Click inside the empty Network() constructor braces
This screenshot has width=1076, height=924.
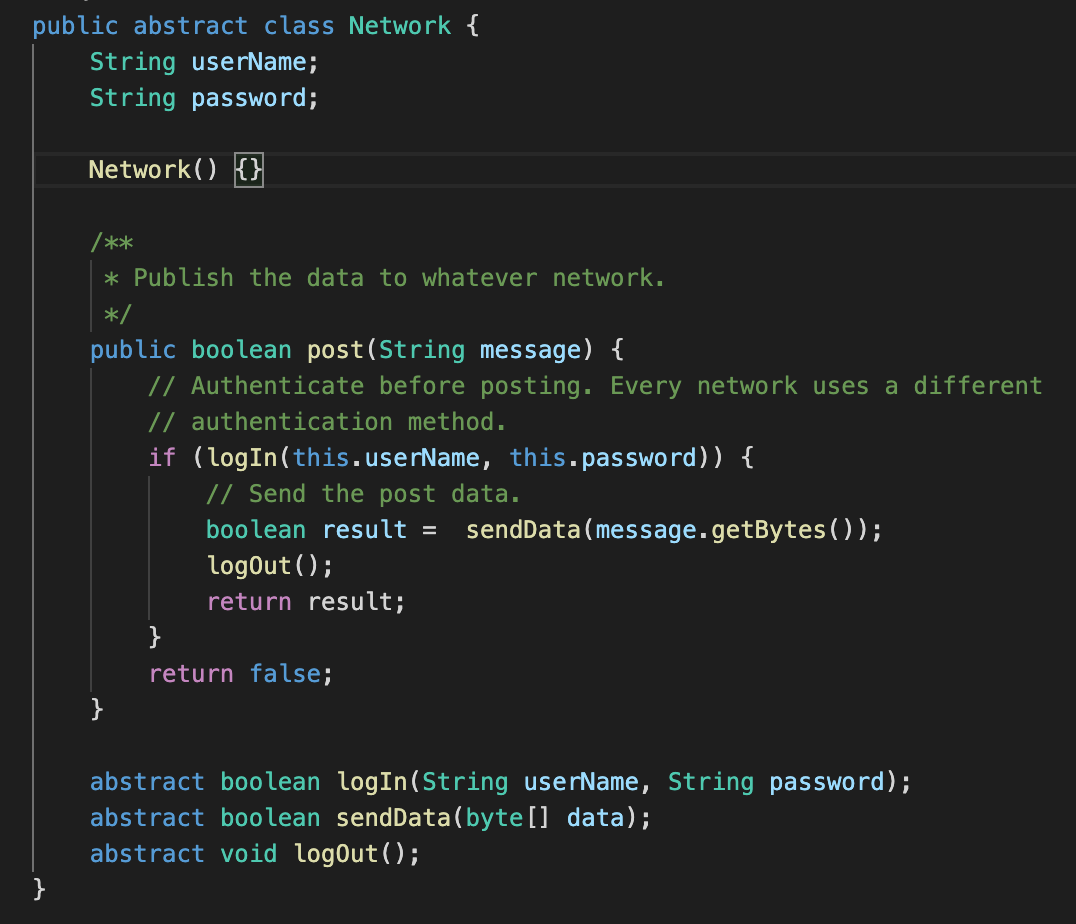coord(248,169)
